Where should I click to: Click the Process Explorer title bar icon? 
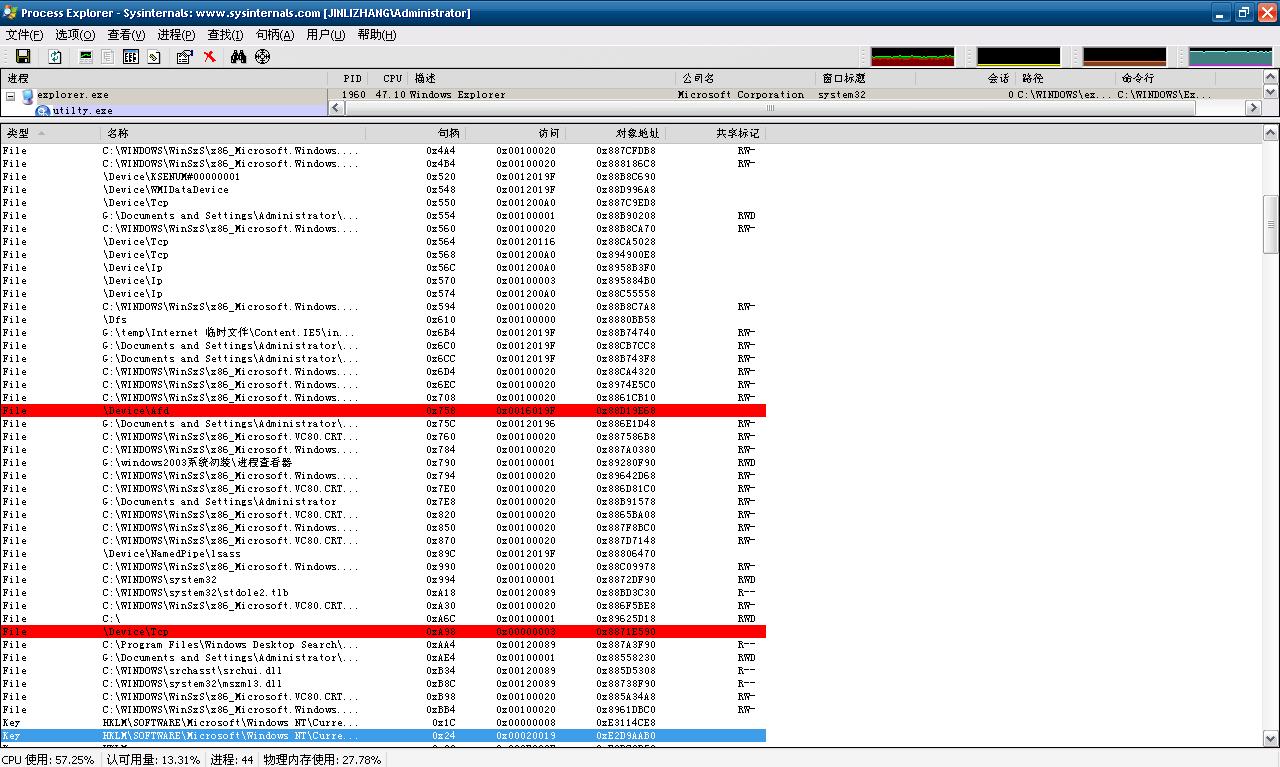pos(11,12)
